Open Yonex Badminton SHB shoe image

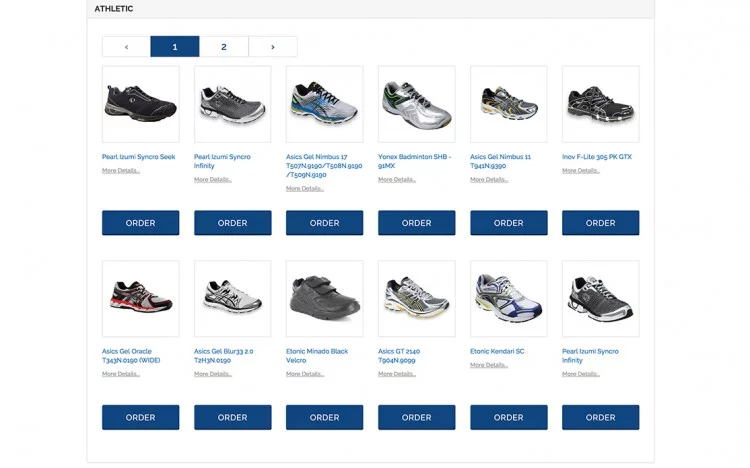(417, 104)
